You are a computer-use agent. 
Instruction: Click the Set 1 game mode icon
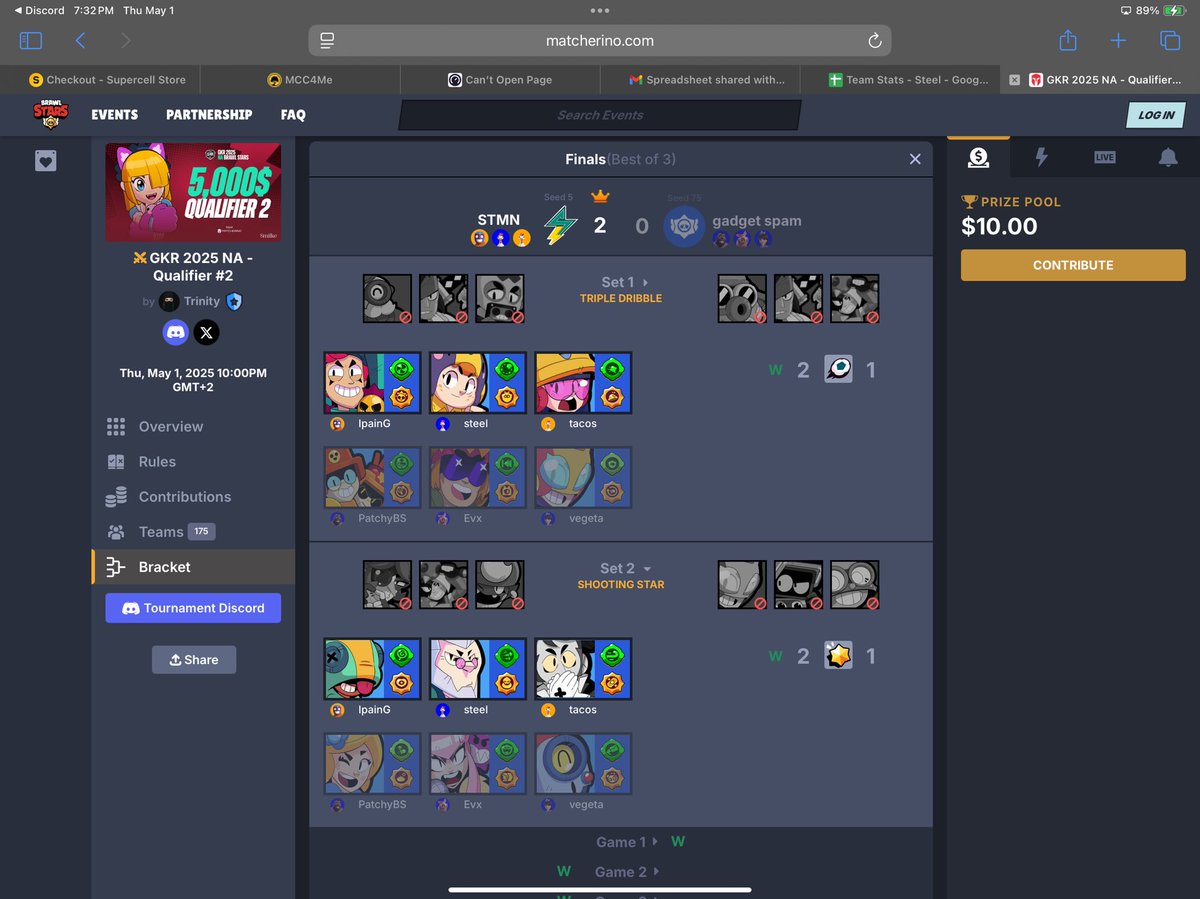pyautogui.click(x=838, y=370)
